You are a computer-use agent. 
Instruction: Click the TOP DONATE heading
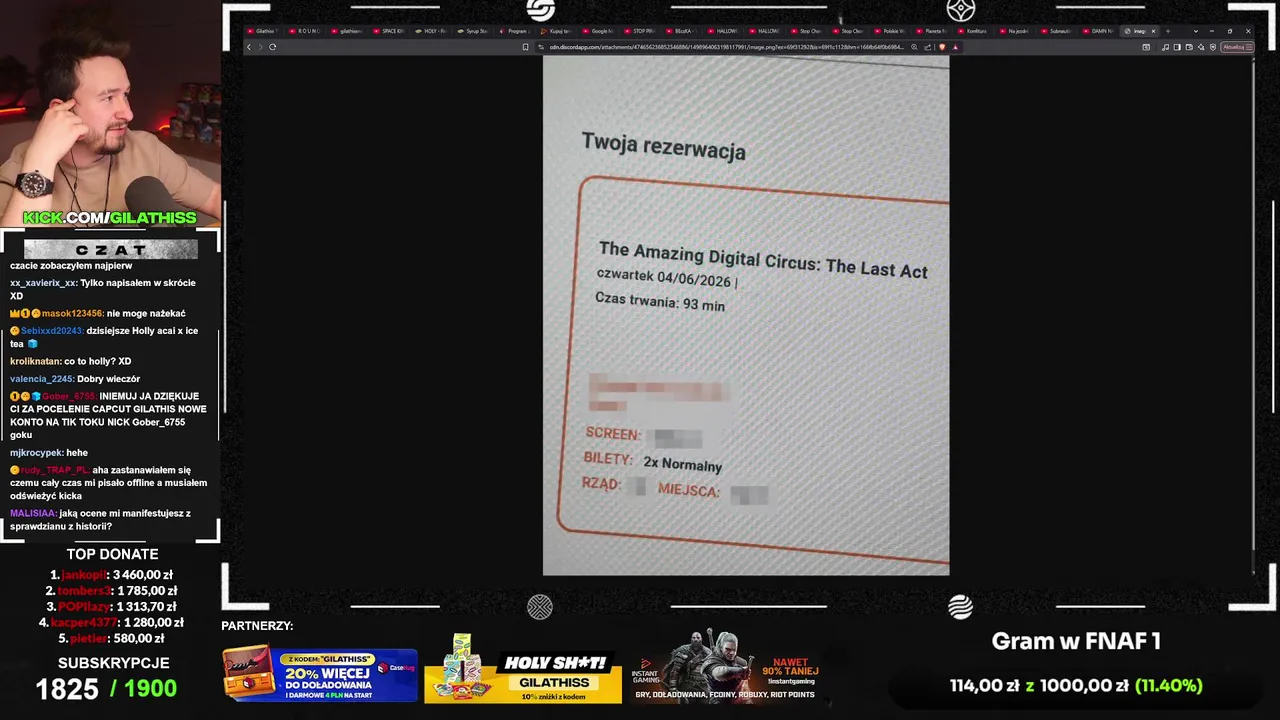[x=112, y=554]
